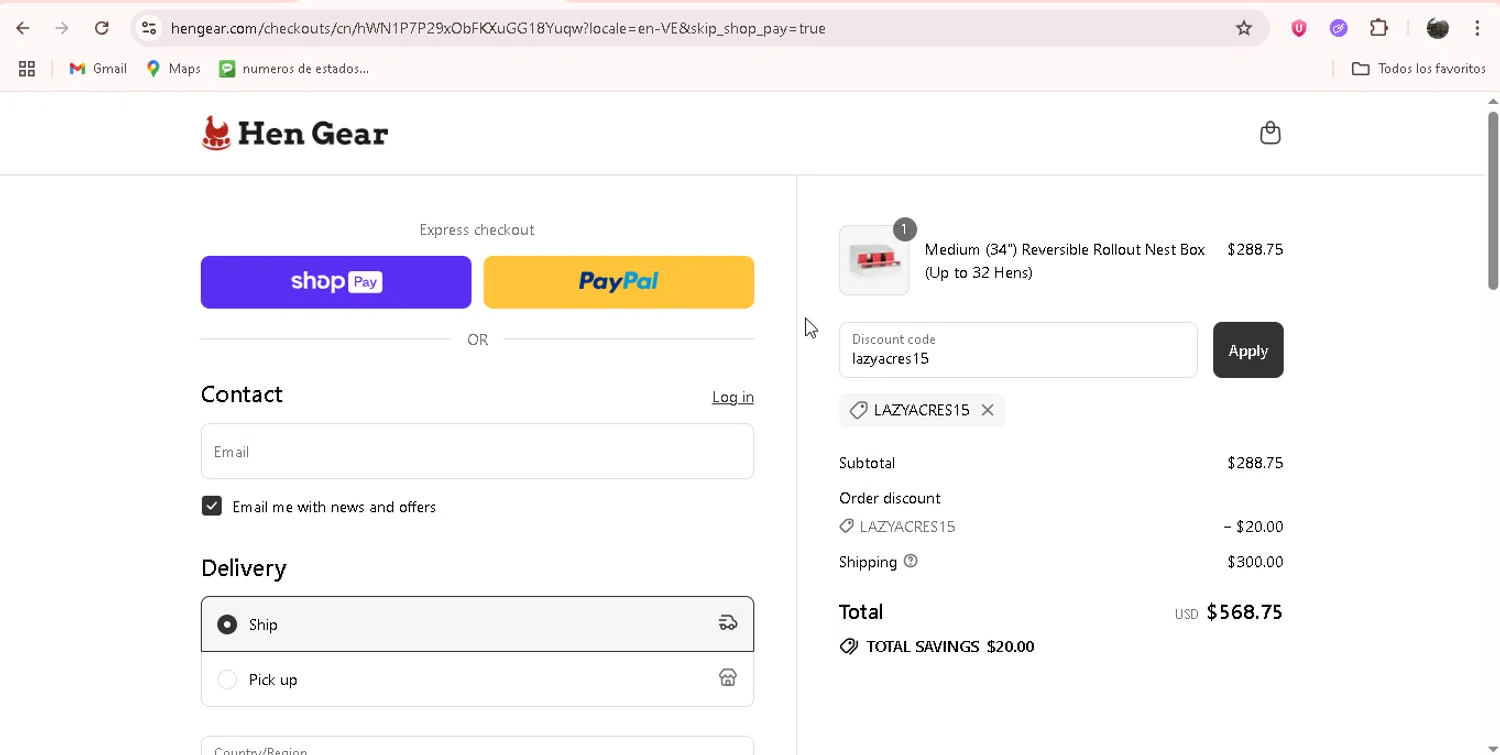Viewport: 1500px width, 755px height.
Task: Open the 'numeros de estados...' bookmark
Action: pos(294,69)
